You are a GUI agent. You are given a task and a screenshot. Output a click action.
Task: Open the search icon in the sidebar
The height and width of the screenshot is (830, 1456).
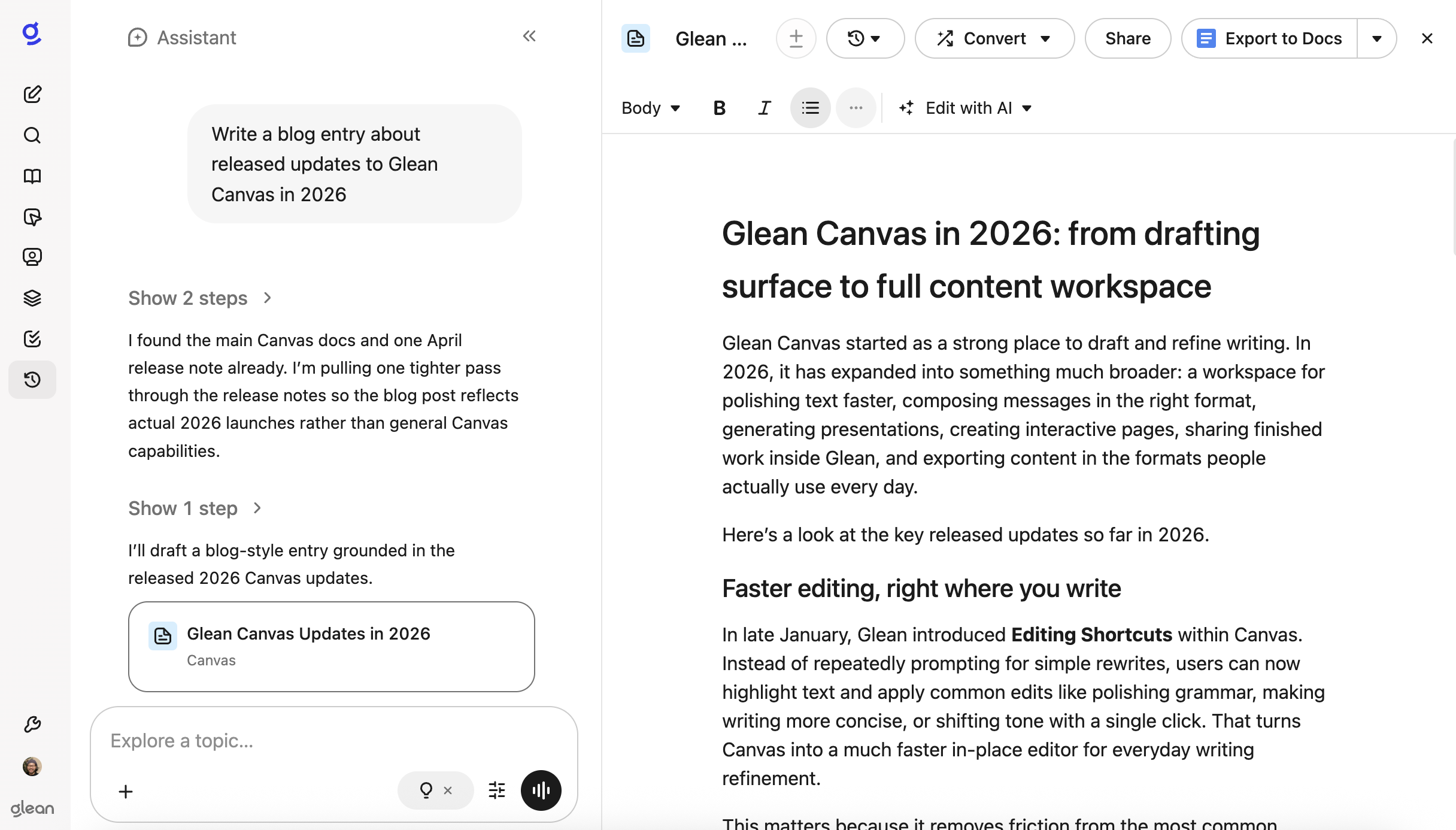click(32, 135)
